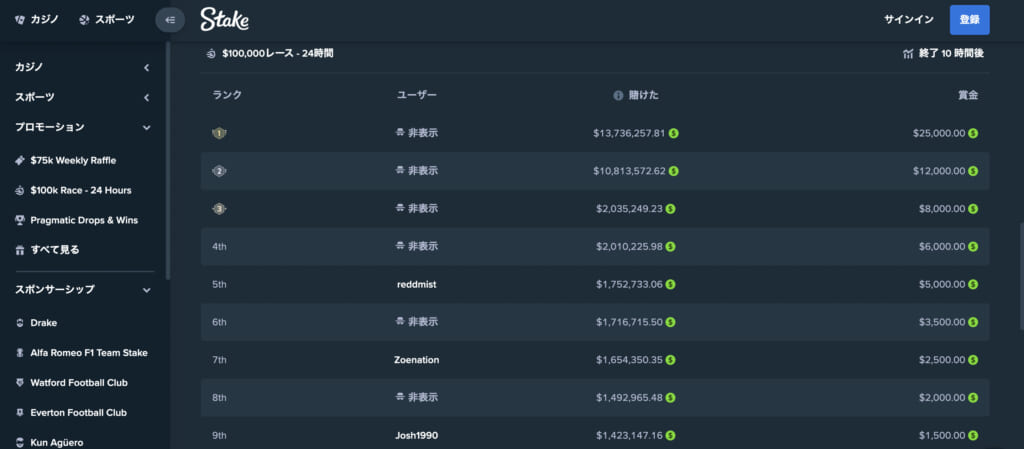
Task: Click prize amount $1,500.00
Action: pyautogui.click(x=942, y=436)
